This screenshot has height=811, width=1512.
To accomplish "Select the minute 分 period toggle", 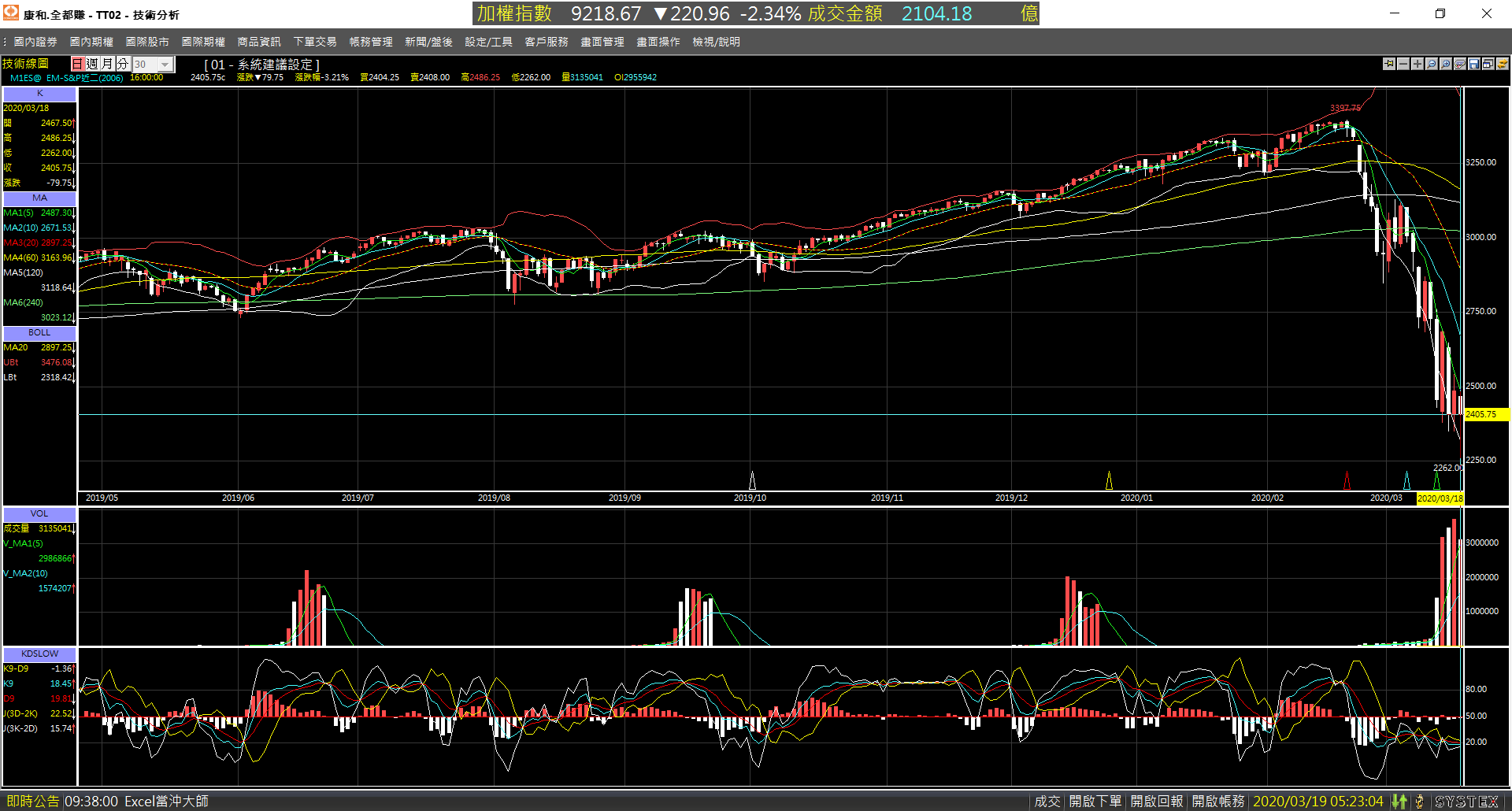I will [x=123, y=64].
